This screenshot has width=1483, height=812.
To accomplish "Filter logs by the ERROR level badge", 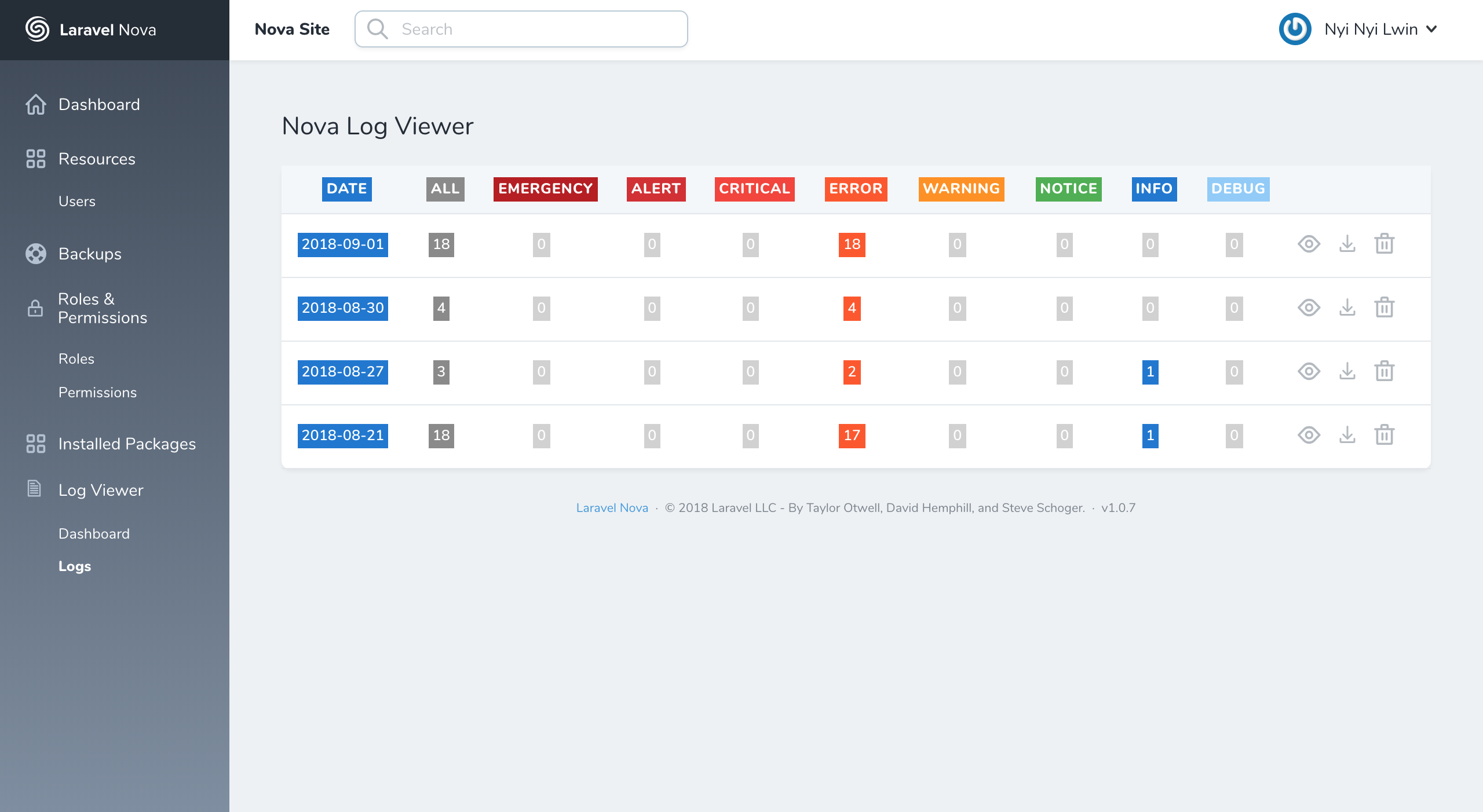I will 856,188.
